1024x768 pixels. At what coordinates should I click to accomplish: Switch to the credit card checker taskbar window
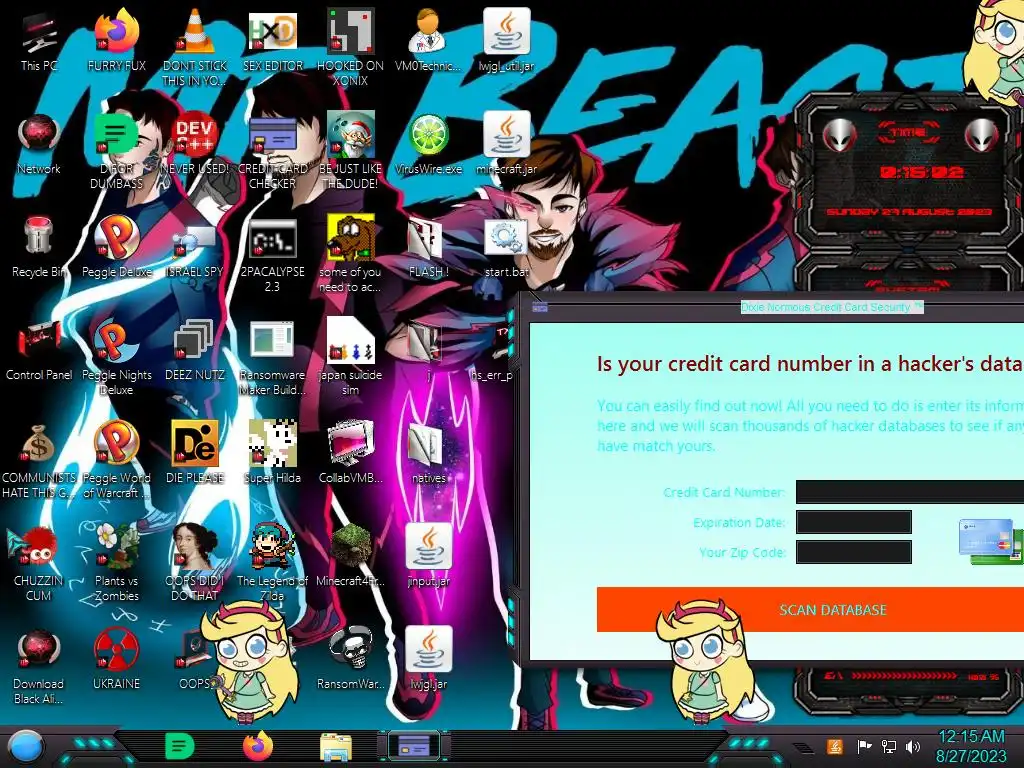413,746
